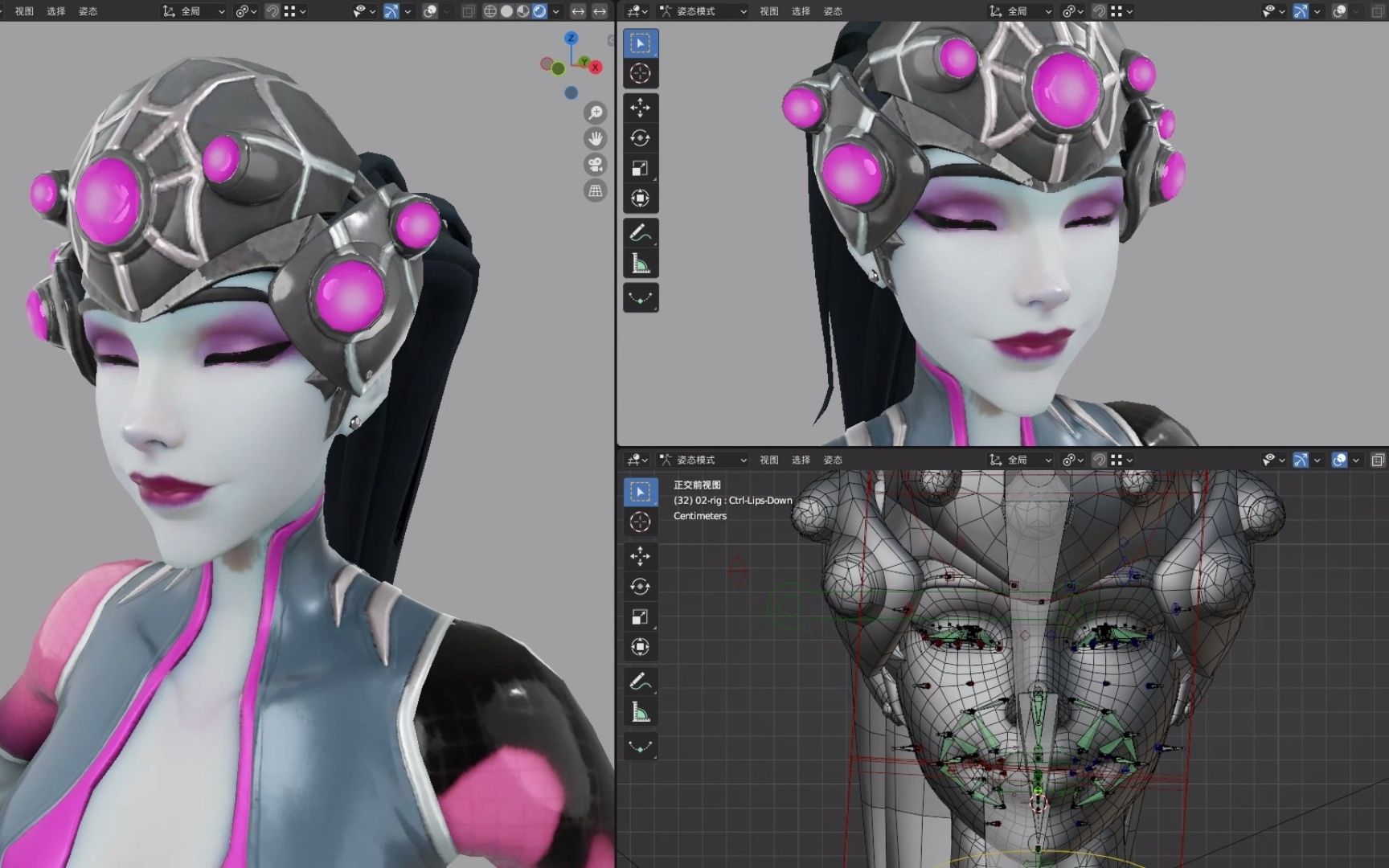Select the move tool in top-right viewport
1389x868 pixels.
click(641, 108)
